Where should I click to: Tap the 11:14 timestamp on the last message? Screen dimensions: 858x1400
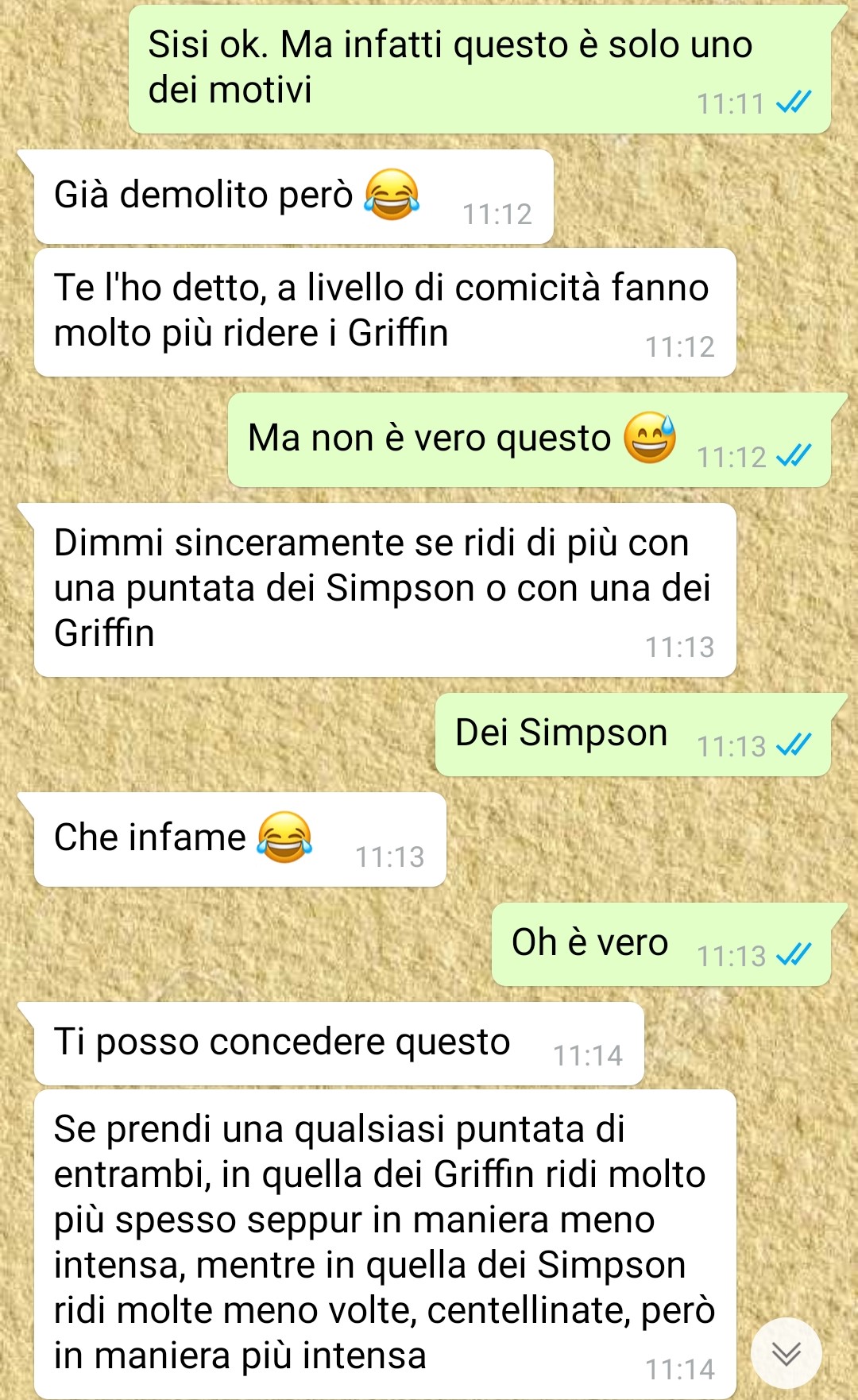pos(680,1370)
